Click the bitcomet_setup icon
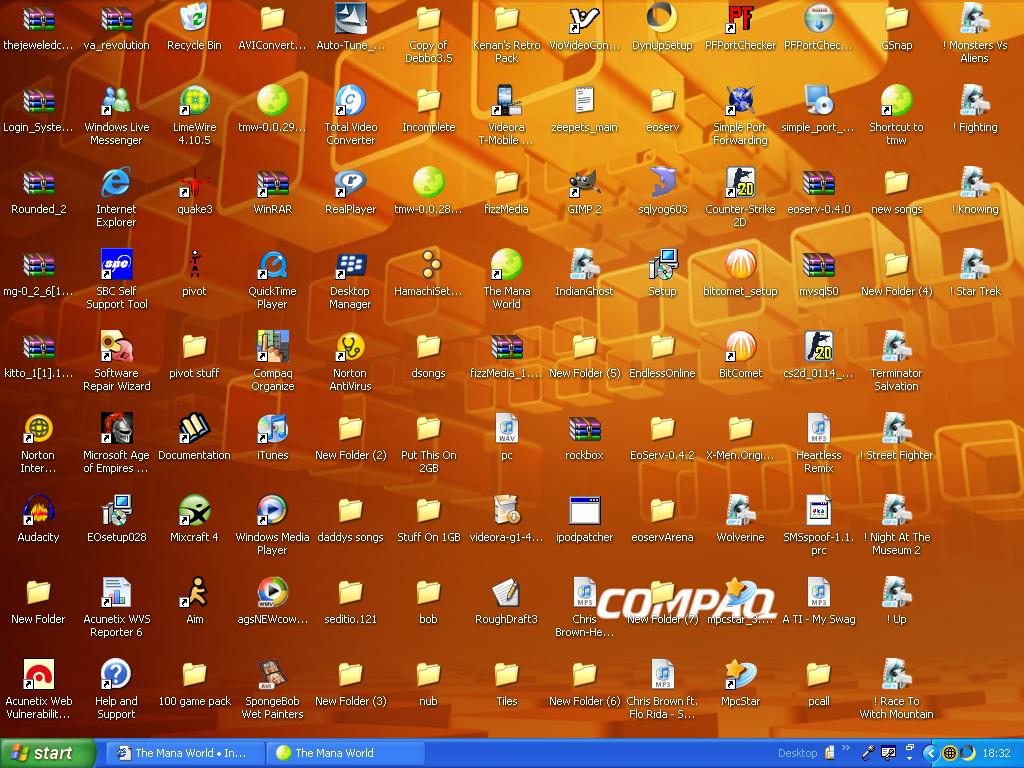 pyautogui.click(x=741, y=264)
